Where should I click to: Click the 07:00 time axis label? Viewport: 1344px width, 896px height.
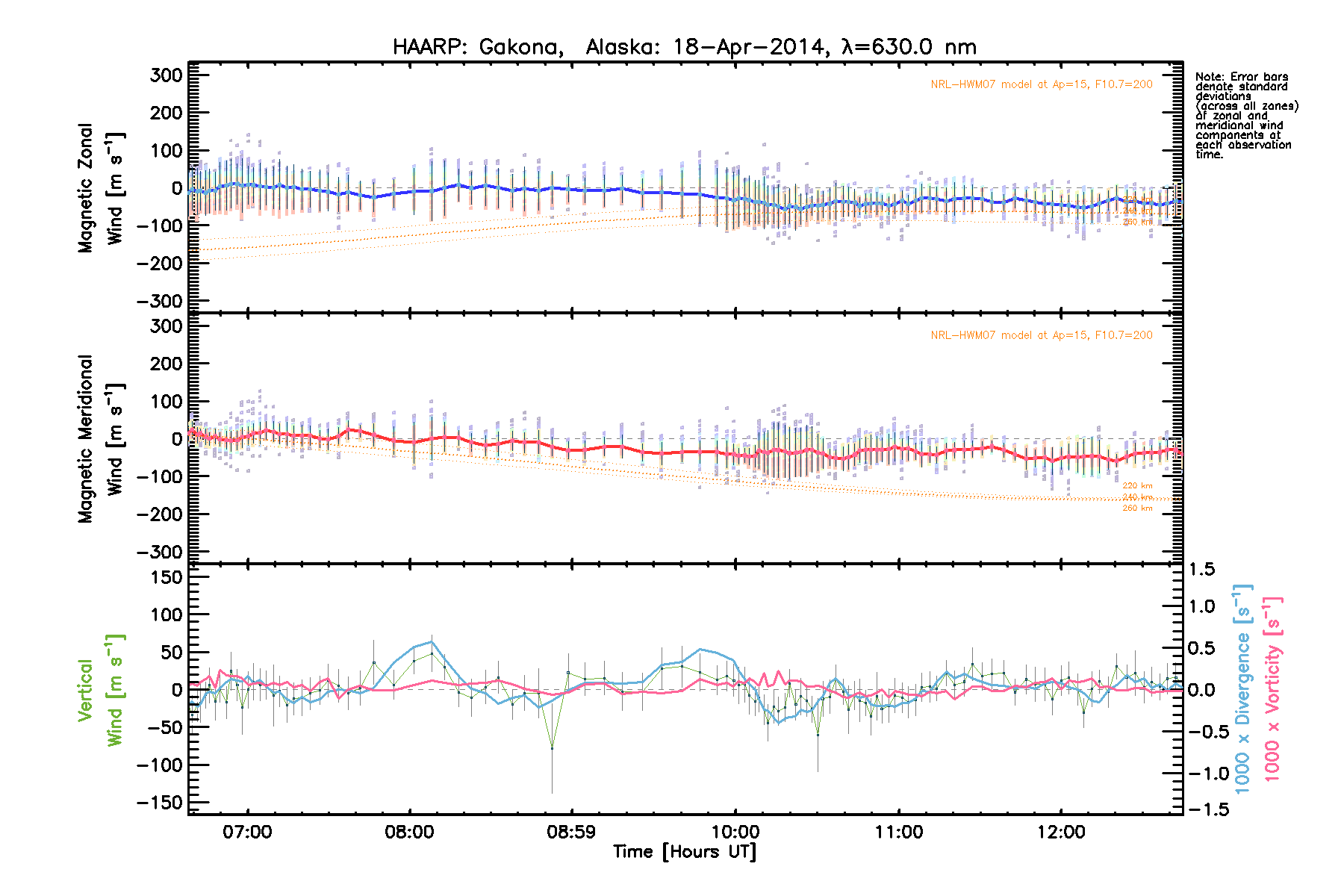[x=247, y=832]
